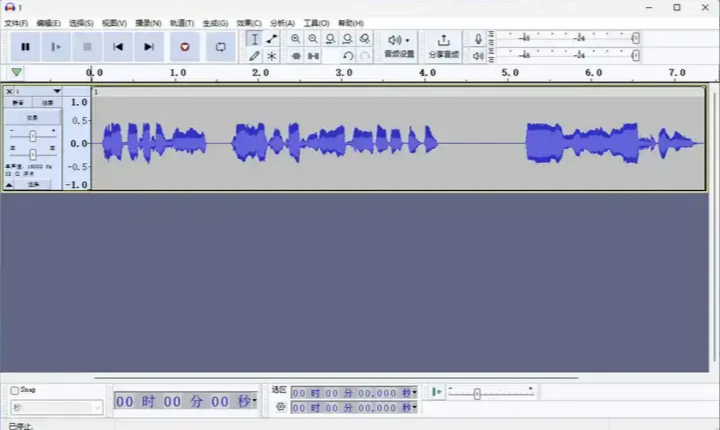The height and width of the screenshot is (430, 720).
Task: Click the Zoom In magnifier
Action: [296, 38]
